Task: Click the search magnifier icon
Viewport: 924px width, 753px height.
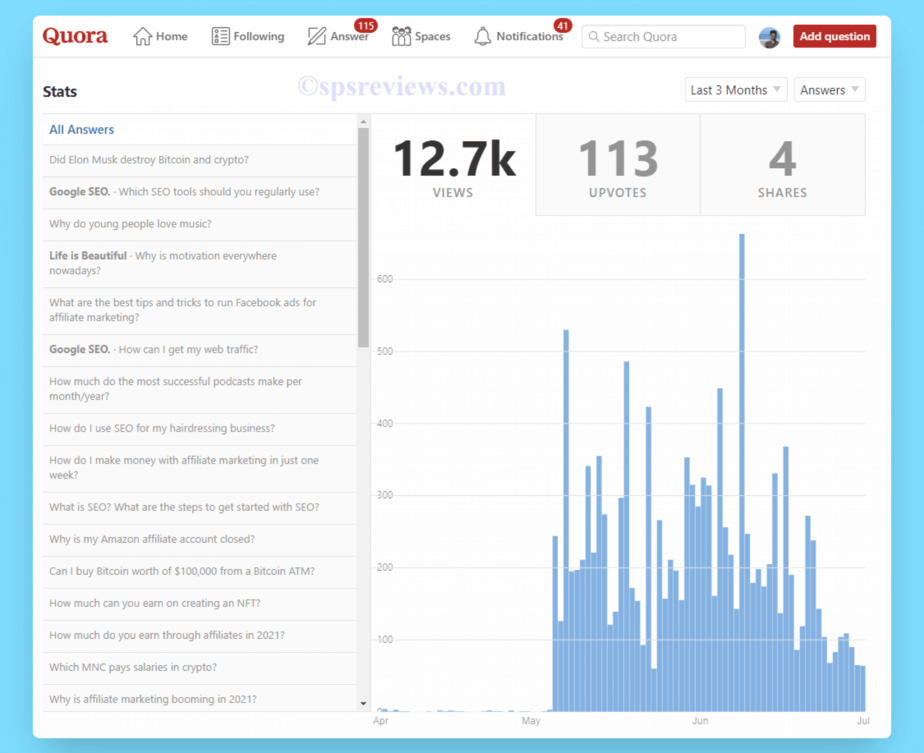Action: (593, 37)
